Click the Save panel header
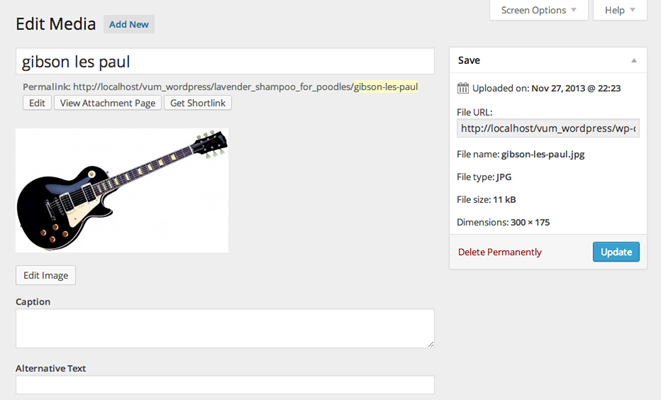The image size is (661, 400). (548, 60)
